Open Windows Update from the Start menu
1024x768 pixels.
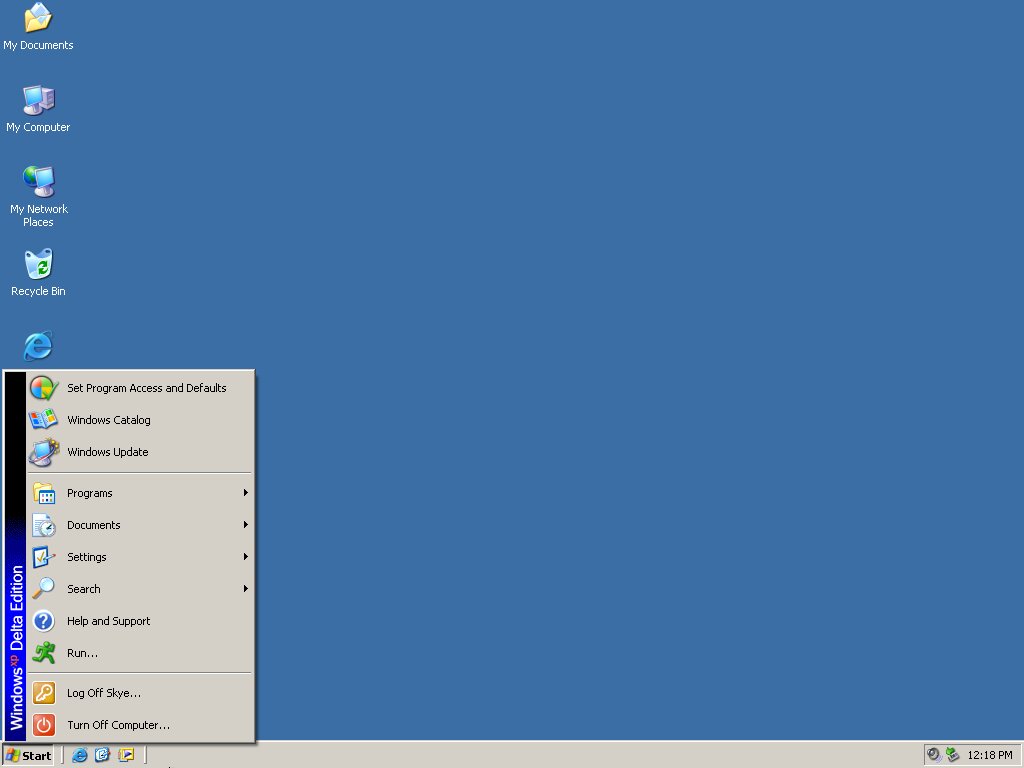(107, 452)
